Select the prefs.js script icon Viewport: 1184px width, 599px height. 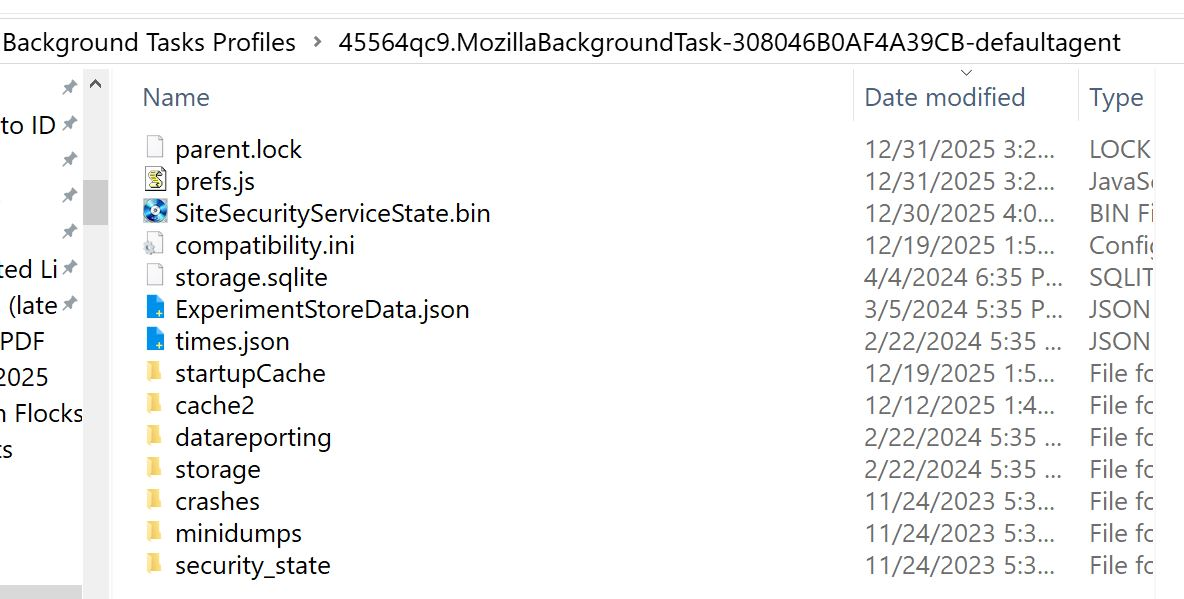pos(154,181)
